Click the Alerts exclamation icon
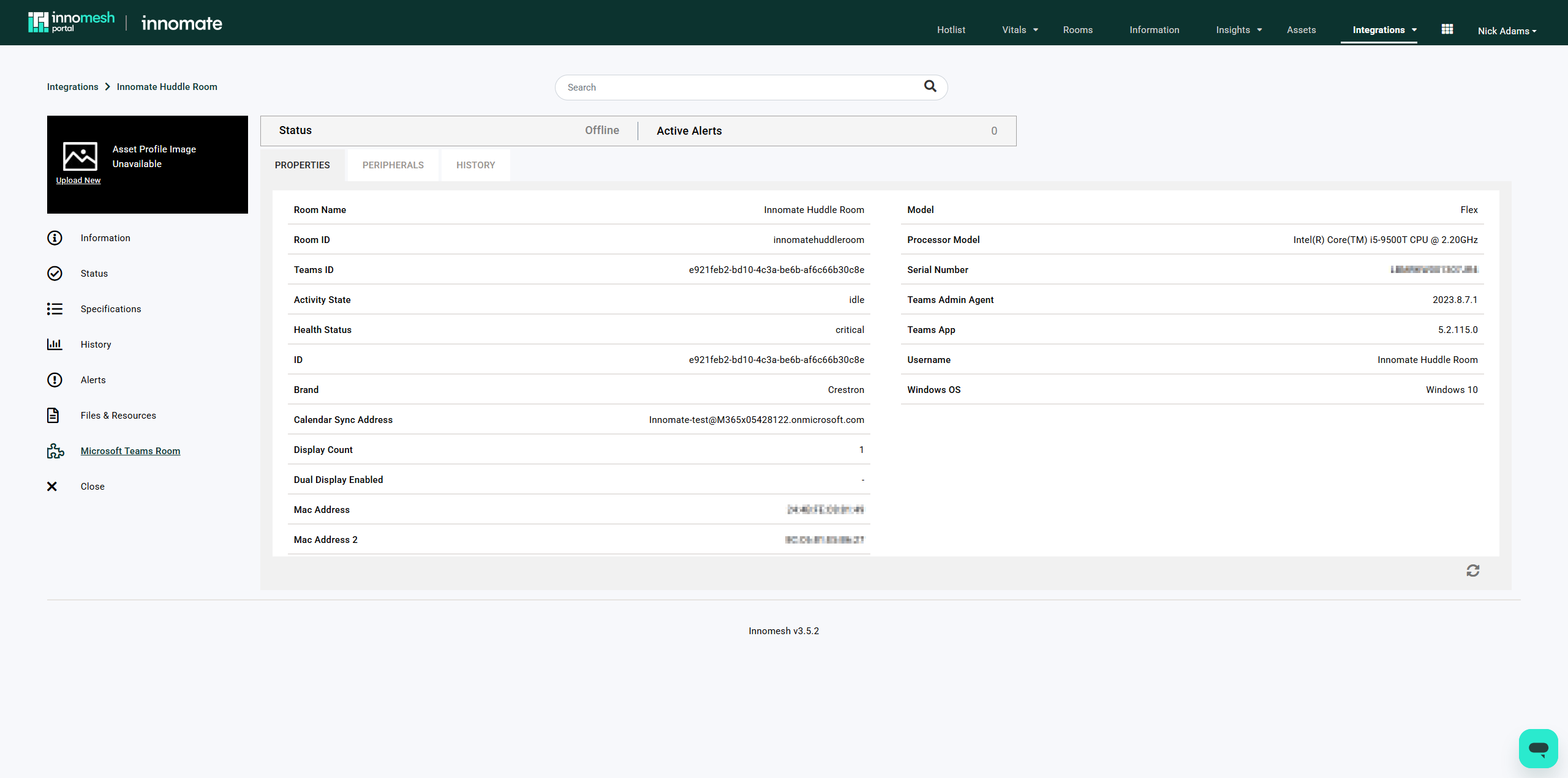The image size is (1568, 778). coord(55,380)
